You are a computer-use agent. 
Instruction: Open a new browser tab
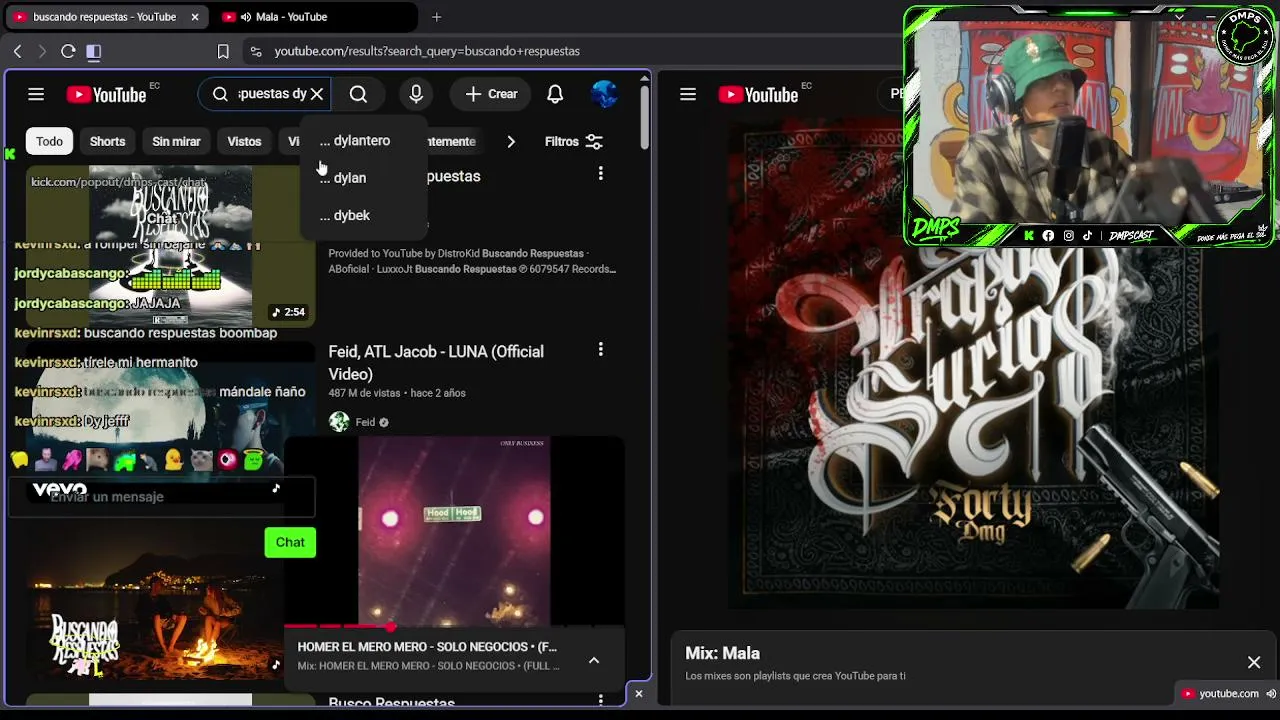pyautogui.click(x=437, y=17)
